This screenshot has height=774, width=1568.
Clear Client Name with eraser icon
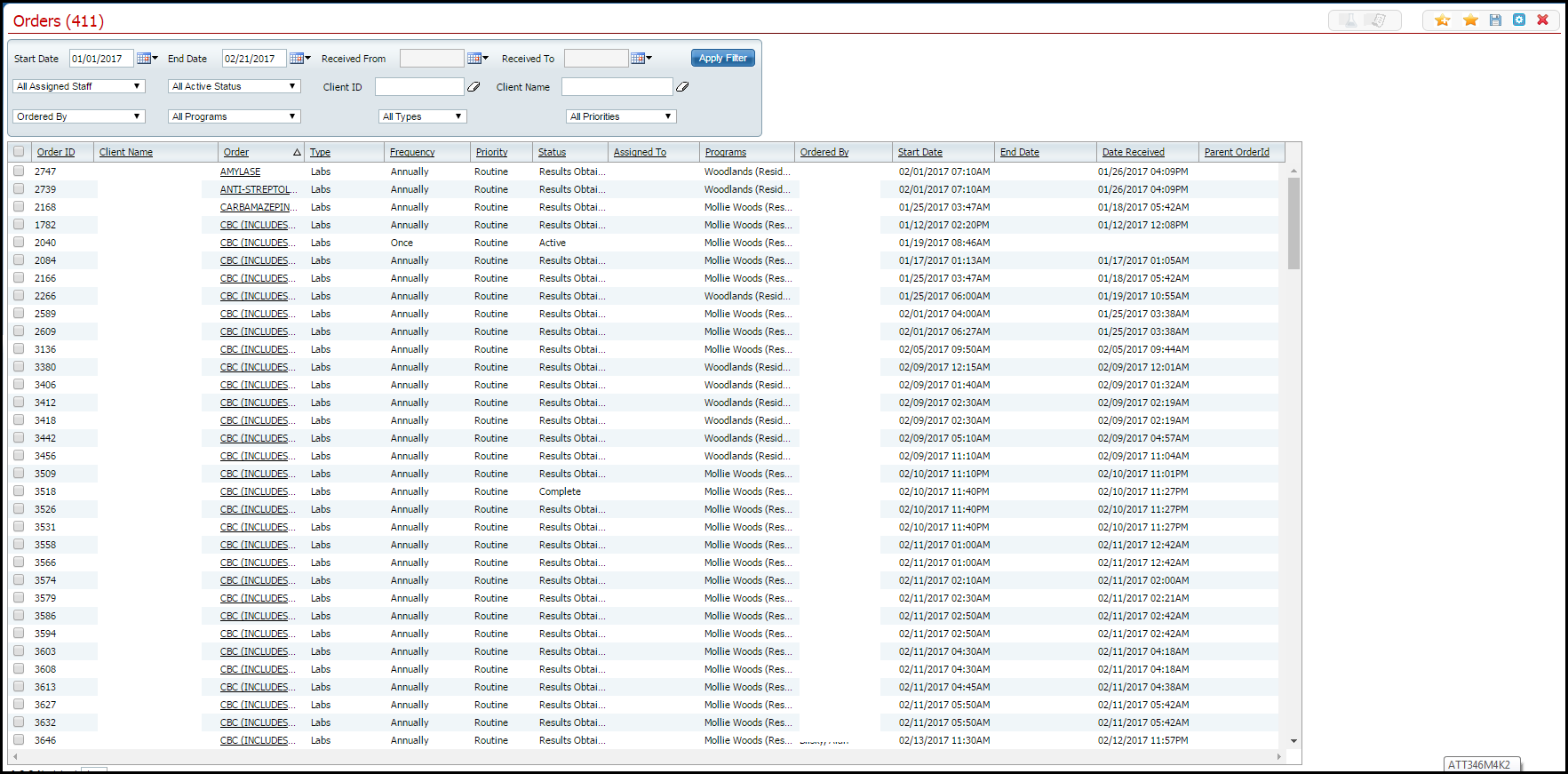tap(682, 87)
